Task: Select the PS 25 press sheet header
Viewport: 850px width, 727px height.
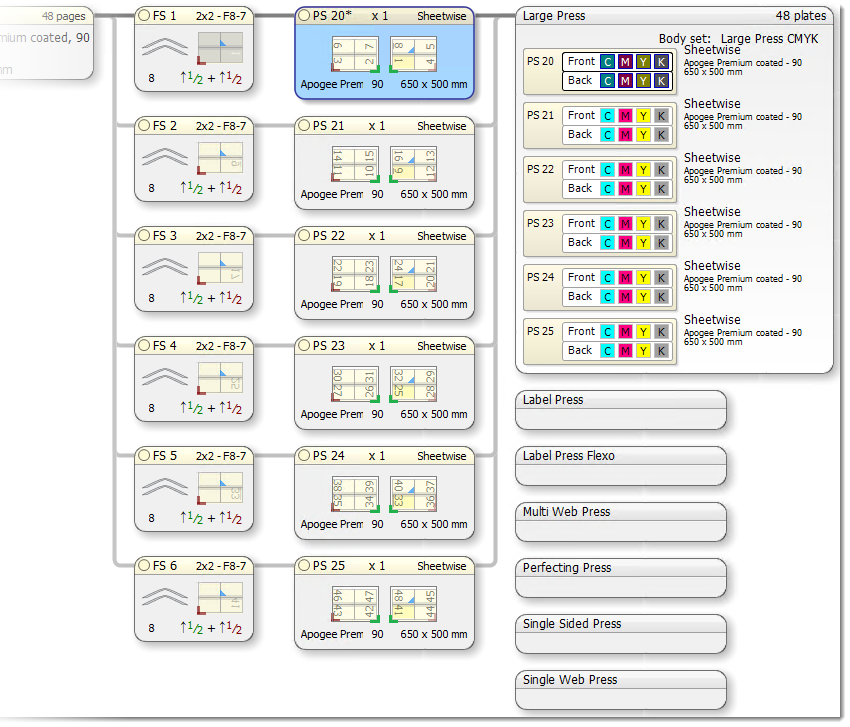Action: click(384, 566)
